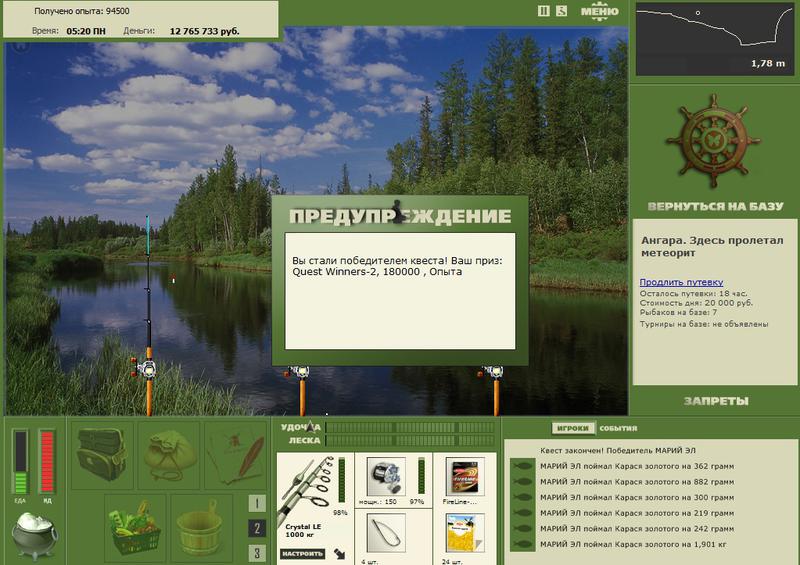Click the red alcohol level bar

point(47,462)
